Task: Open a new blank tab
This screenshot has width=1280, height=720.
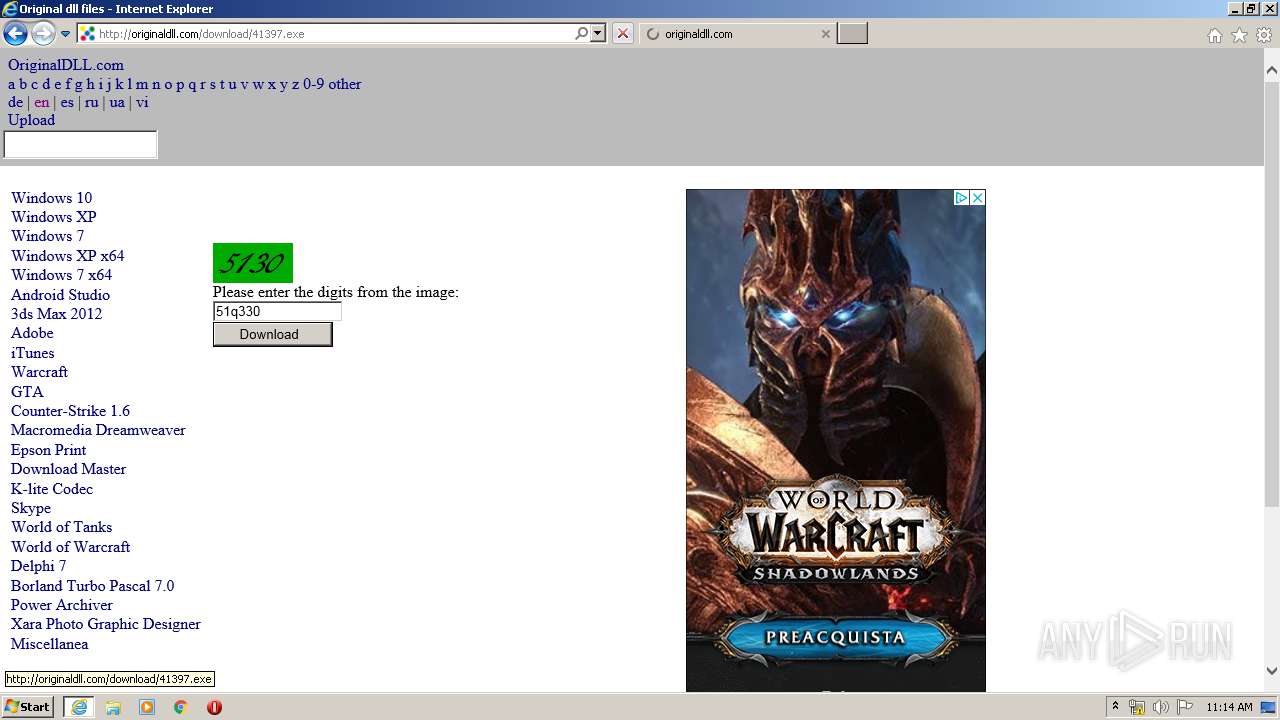Action: coord(852,33)
